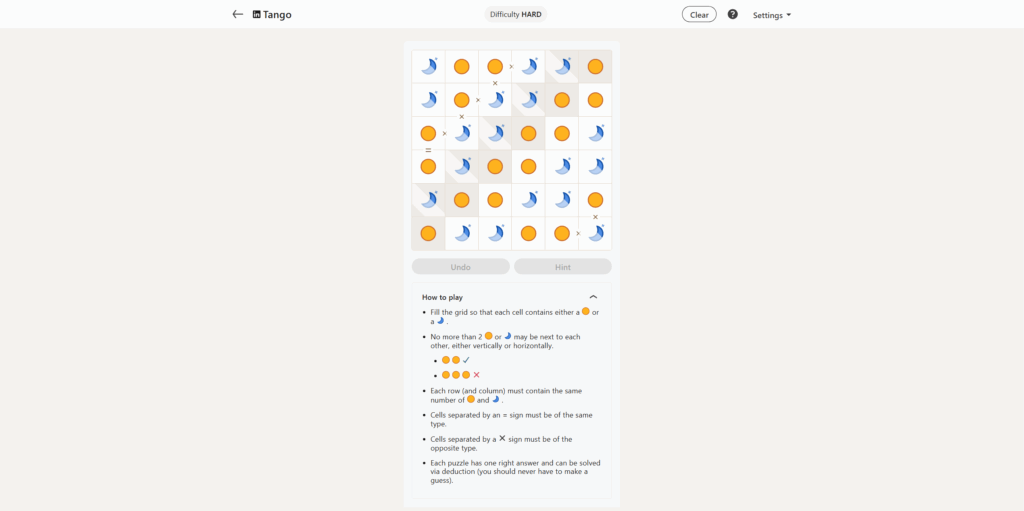
Task: Toggle the moon cell in row two, column three
Action: click(x=495, y=100)
